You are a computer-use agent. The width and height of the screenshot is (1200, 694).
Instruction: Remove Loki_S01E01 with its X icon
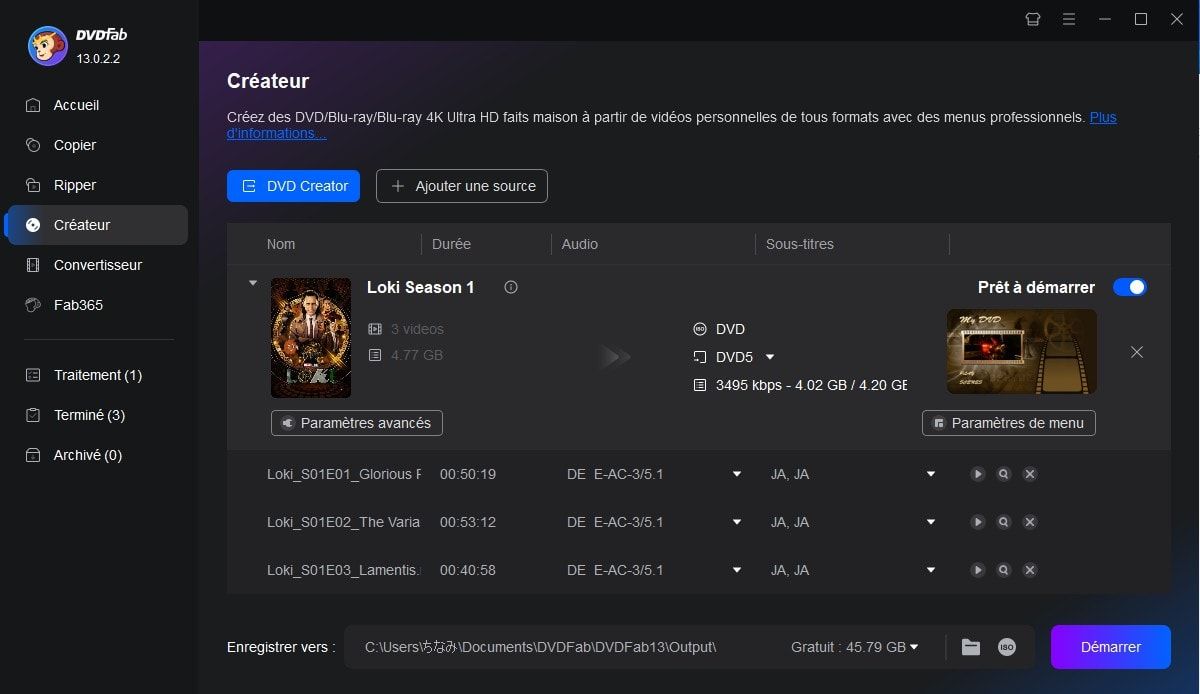click(1030, 474)
